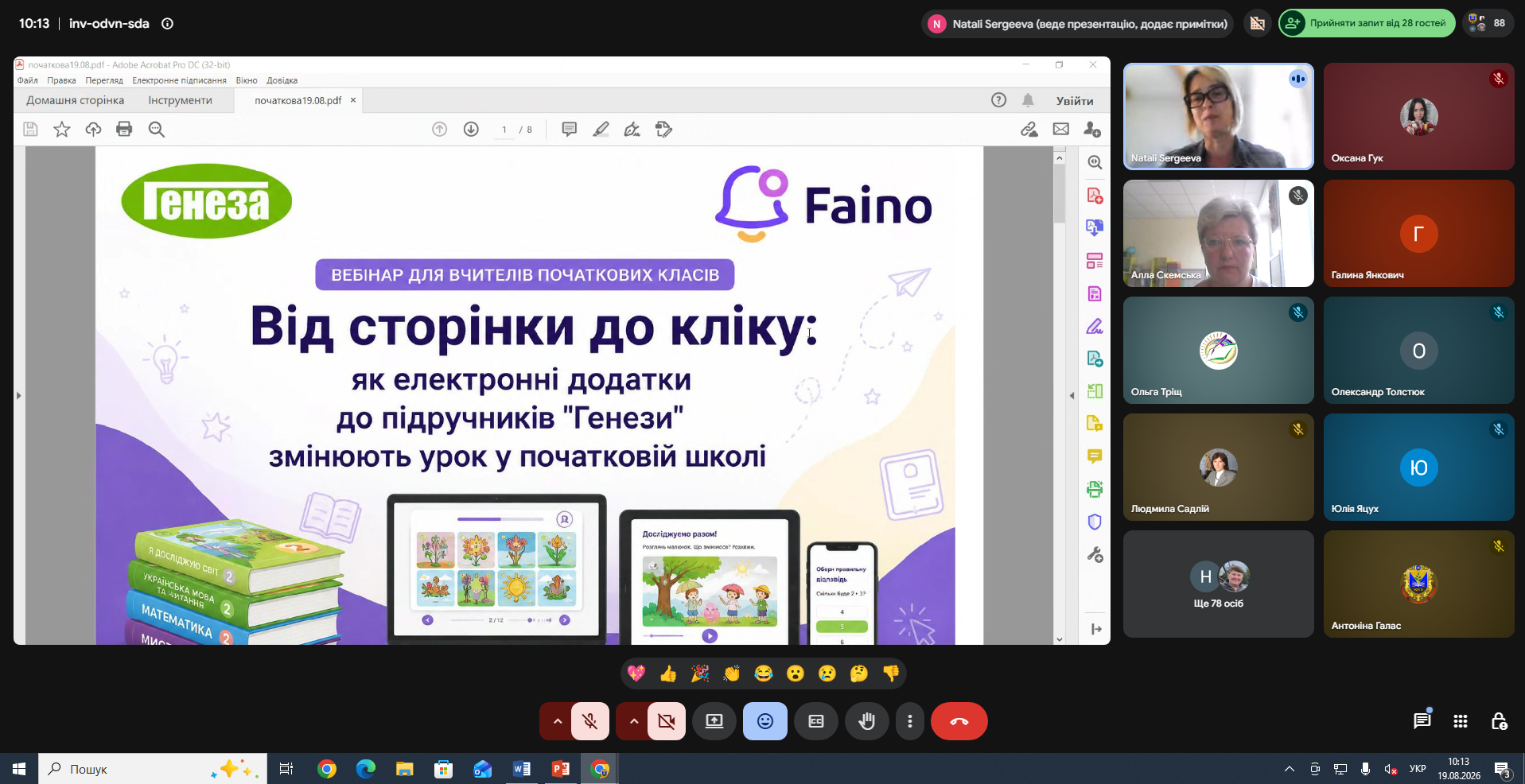Open the Acrobat find/search magnifier

tap(156, 129)
